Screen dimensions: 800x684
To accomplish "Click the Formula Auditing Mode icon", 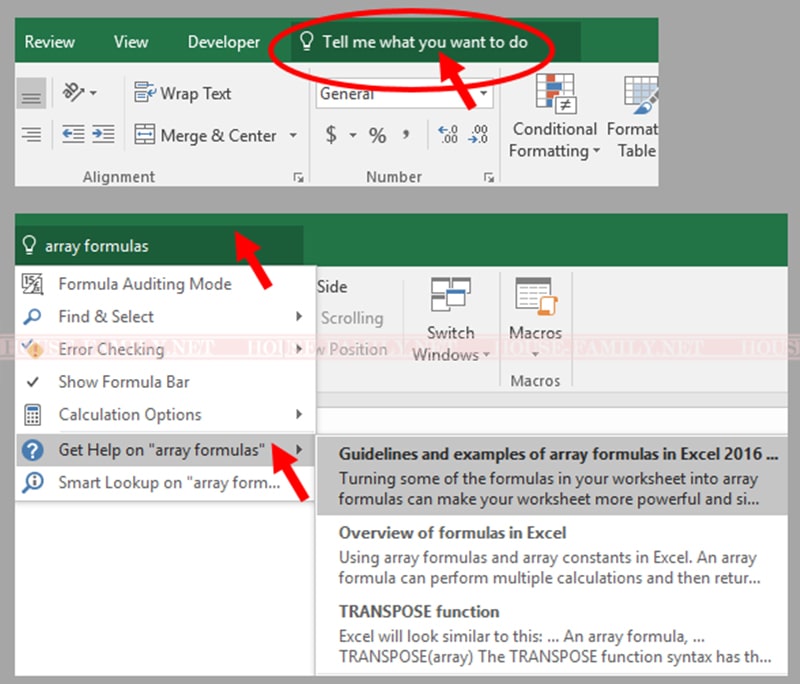I will coord(32,284).
